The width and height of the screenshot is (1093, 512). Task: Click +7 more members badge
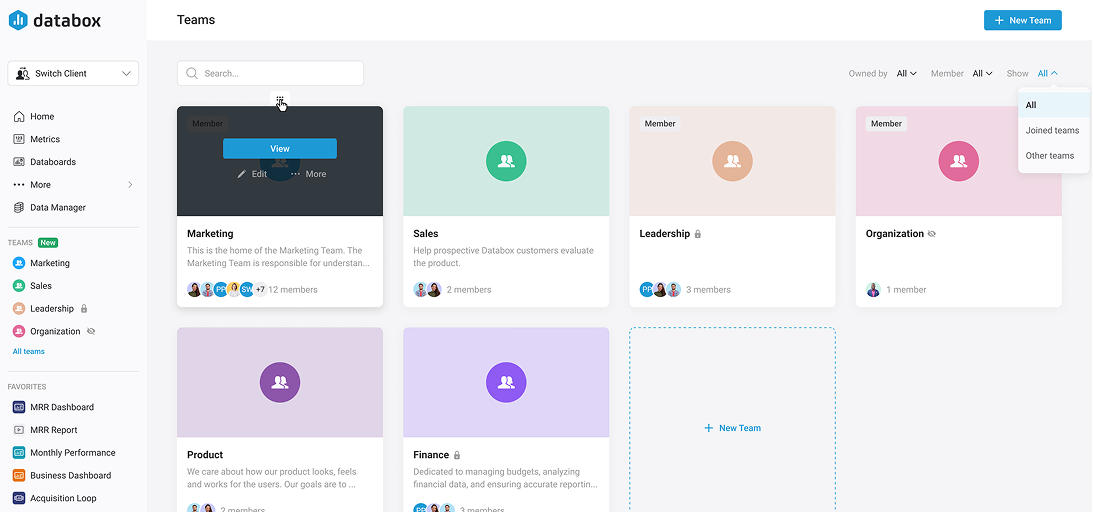(x=260, y=290)
